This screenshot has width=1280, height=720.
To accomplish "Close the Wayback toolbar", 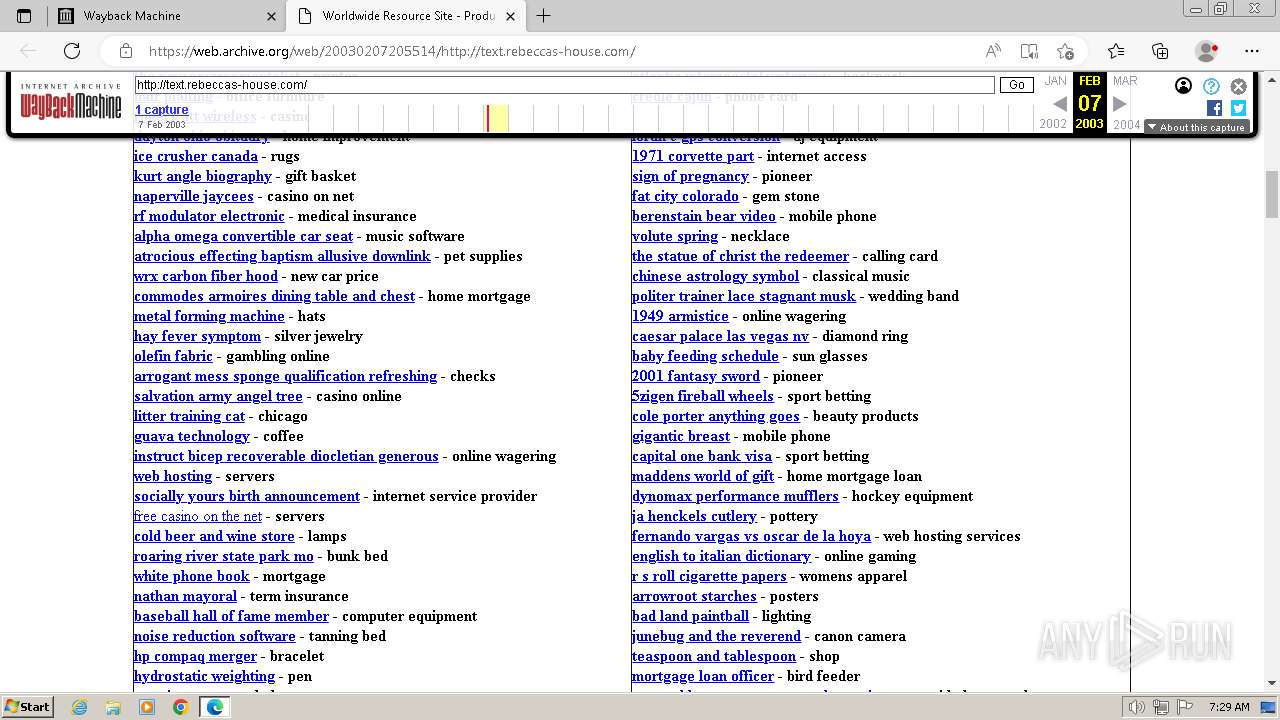I will click(1239, 86).
